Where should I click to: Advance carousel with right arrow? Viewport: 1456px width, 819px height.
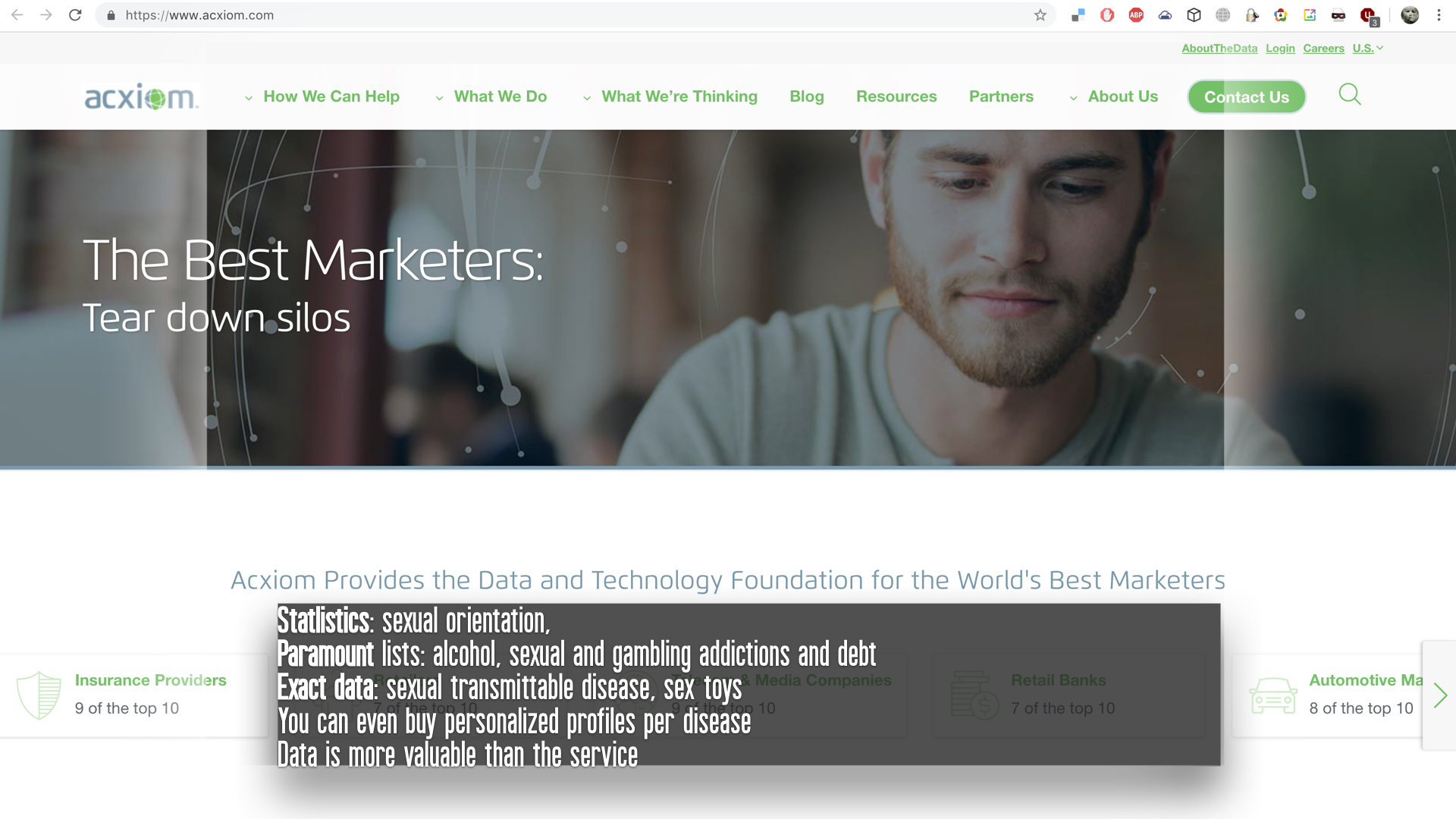click(x=1440, y=695)
